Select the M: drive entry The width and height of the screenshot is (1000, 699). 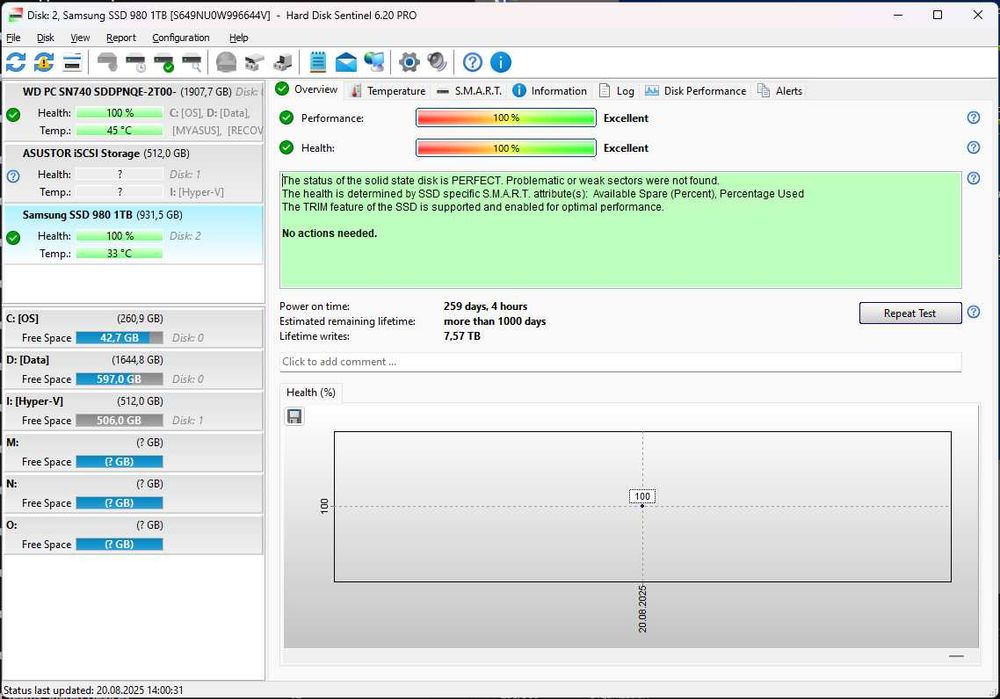coord(133,452)
